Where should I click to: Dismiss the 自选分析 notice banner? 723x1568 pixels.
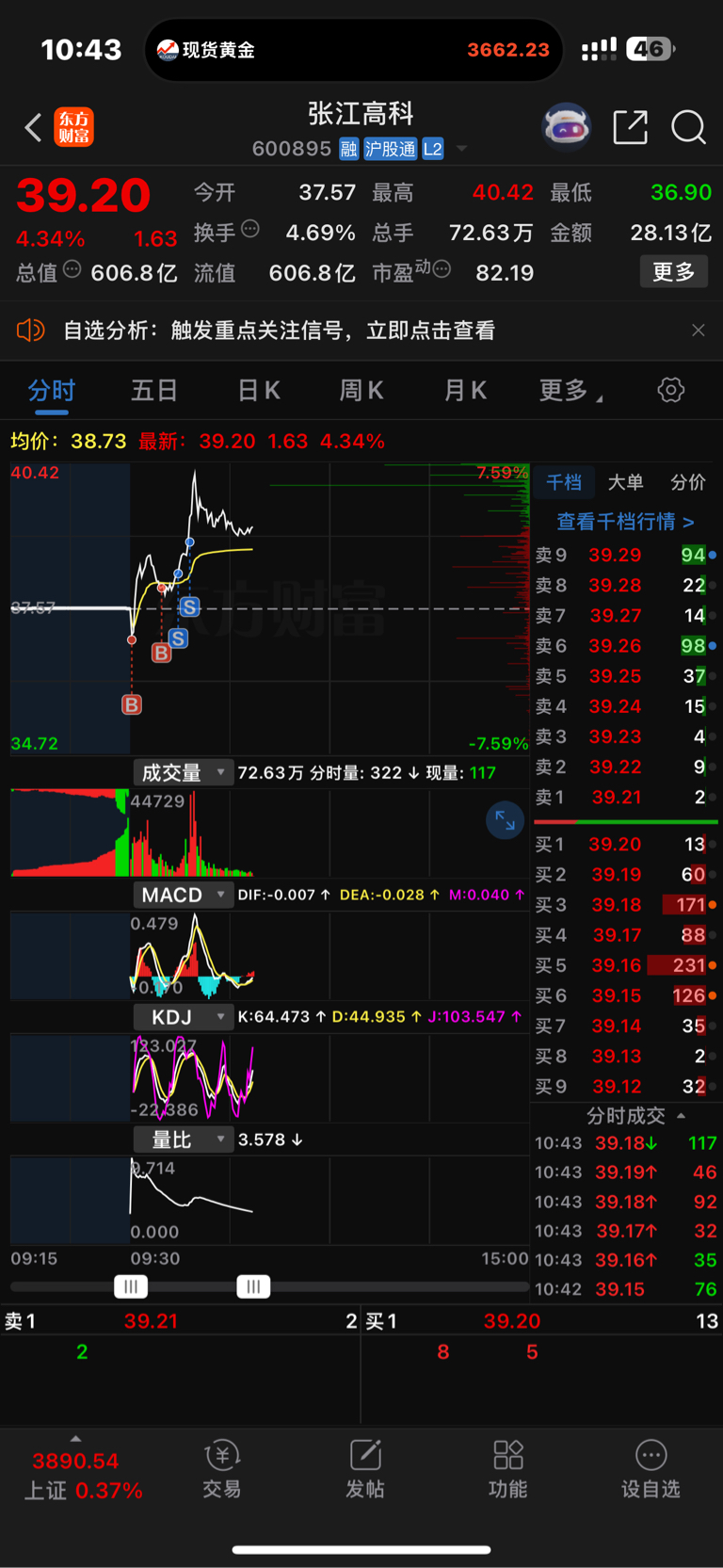pos(699,331)
